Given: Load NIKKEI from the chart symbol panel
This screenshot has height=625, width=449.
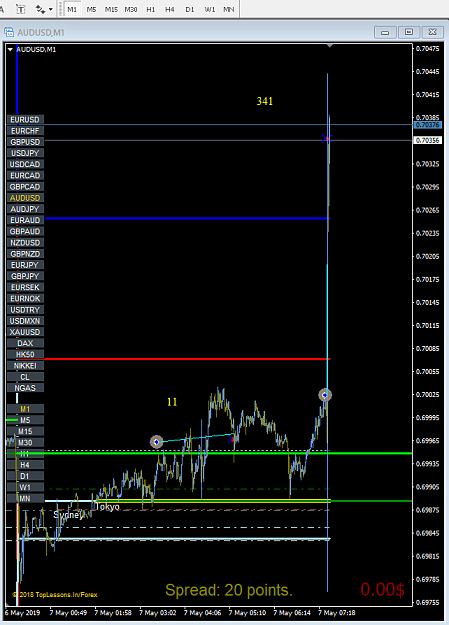Looking at the screenshot, I should (x=25, y=366).
